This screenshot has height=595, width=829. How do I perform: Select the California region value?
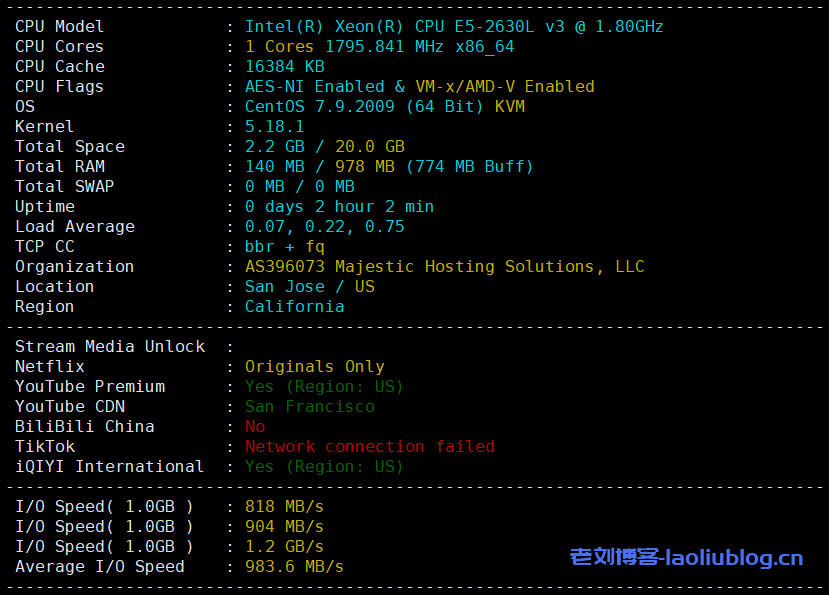pyautogui.click(x=294, y=307)
